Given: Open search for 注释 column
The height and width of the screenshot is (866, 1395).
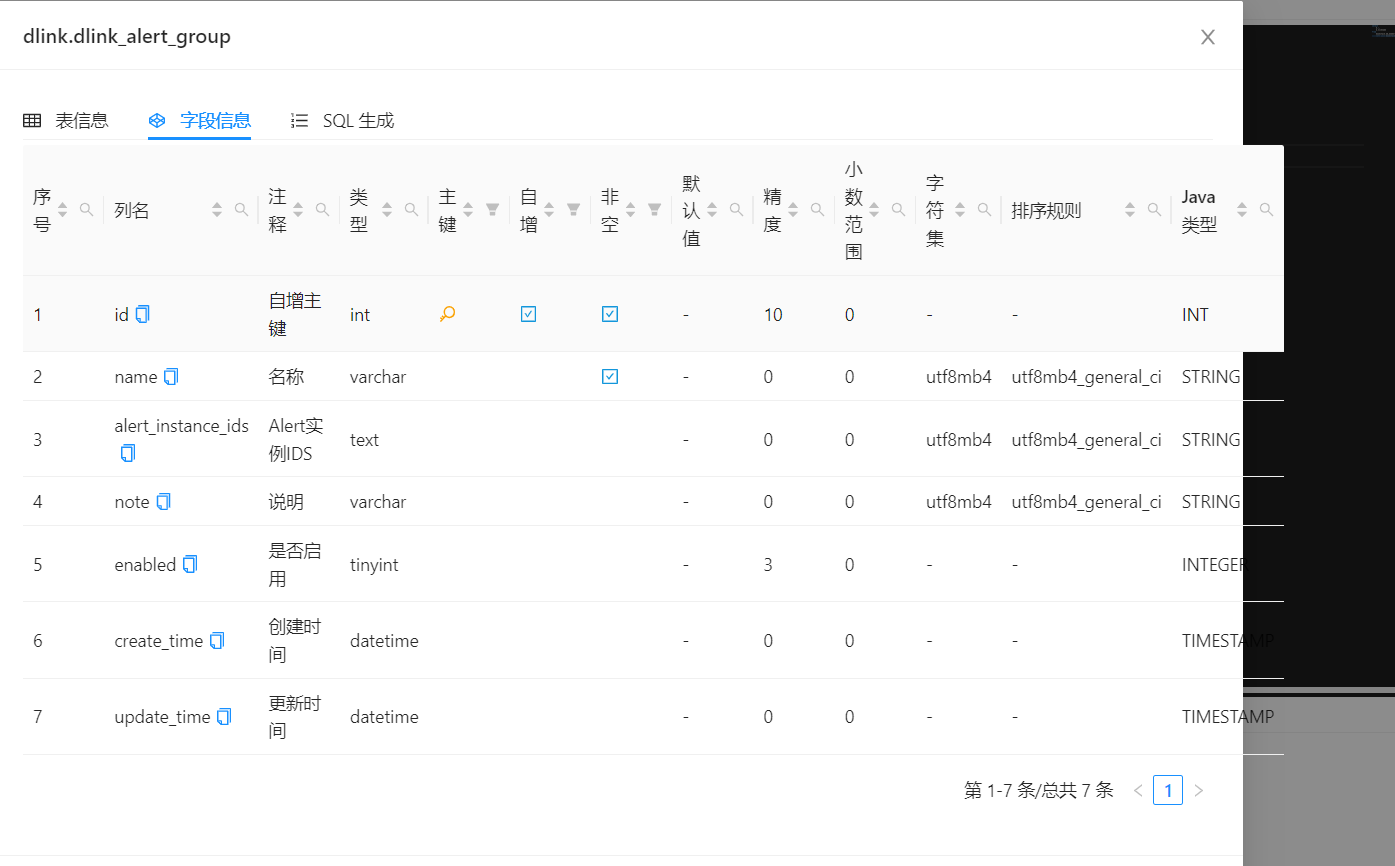Looking at the screenshot, I should pos(322,210).
